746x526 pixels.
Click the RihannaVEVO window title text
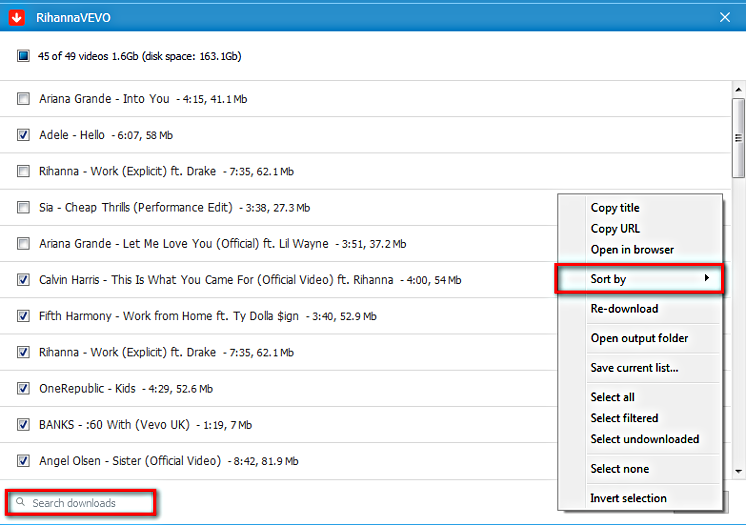click(x=73, y=18)
